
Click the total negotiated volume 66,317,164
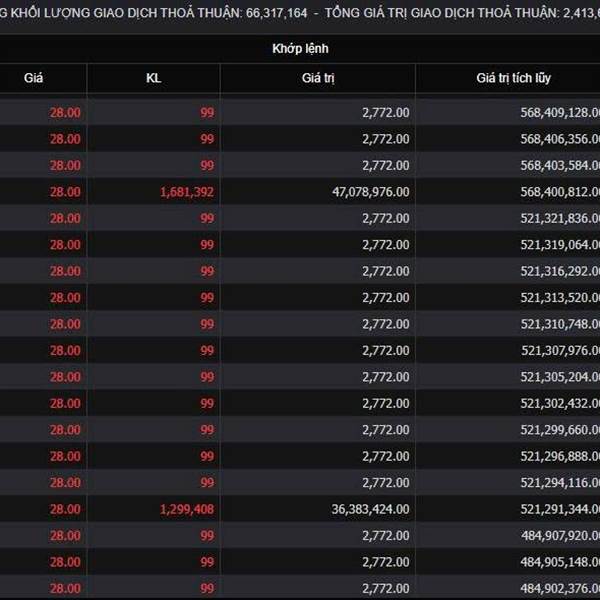(276, 13)
